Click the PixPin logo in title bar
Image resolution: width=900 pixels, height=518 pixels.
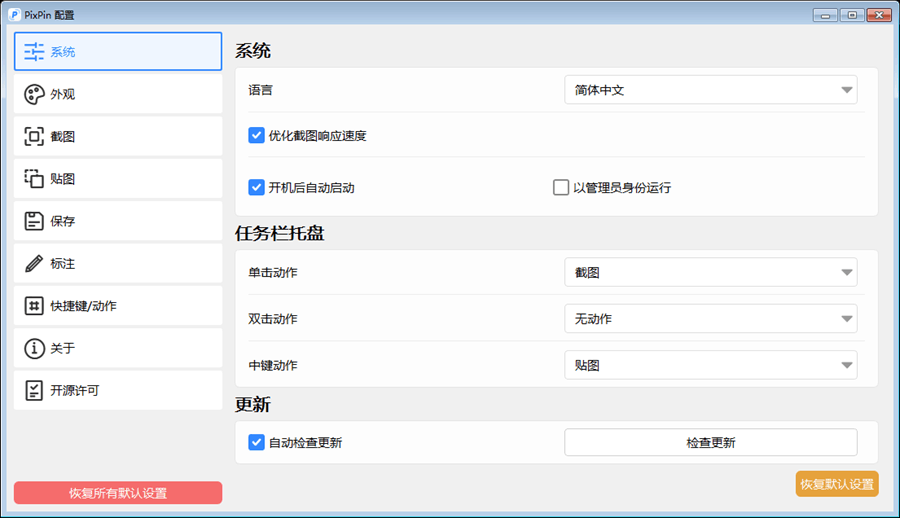[15, 15]
